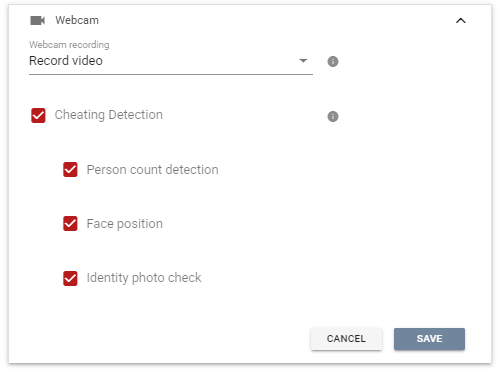500x371 pixels.
Task: Click the info icon beside Cheating Detection
Action: [333, 116]
